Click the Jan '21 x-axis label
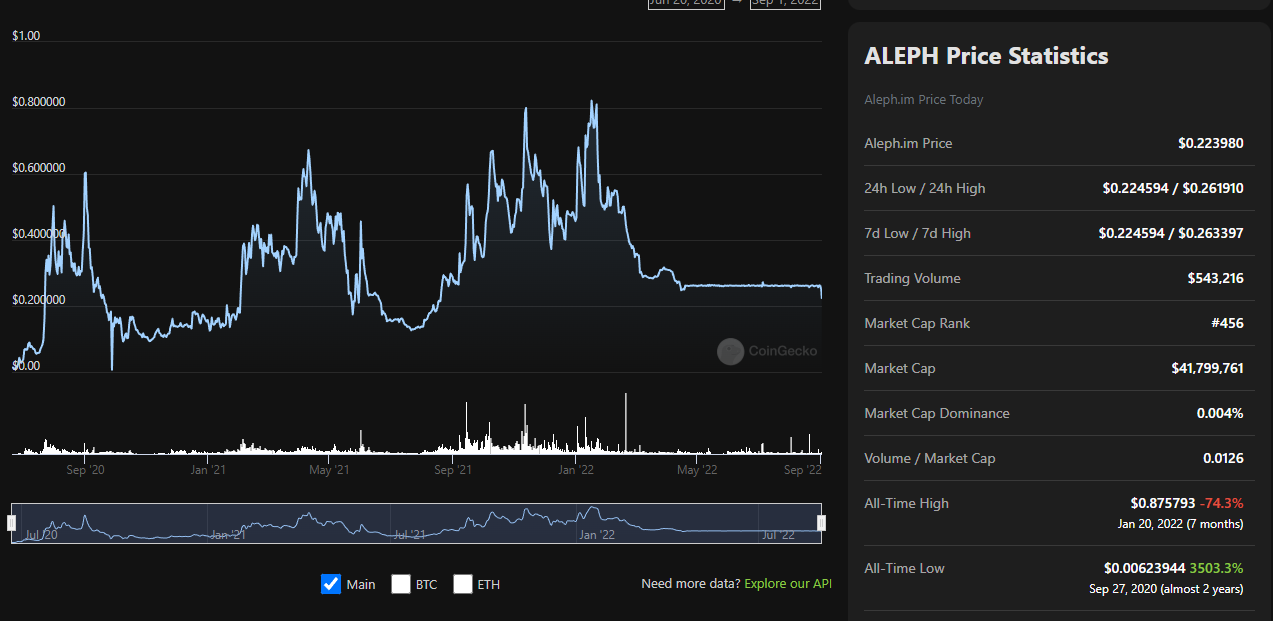Image resolution: width=1273 pixels, height=621 pixels. (x=207, y=469)
